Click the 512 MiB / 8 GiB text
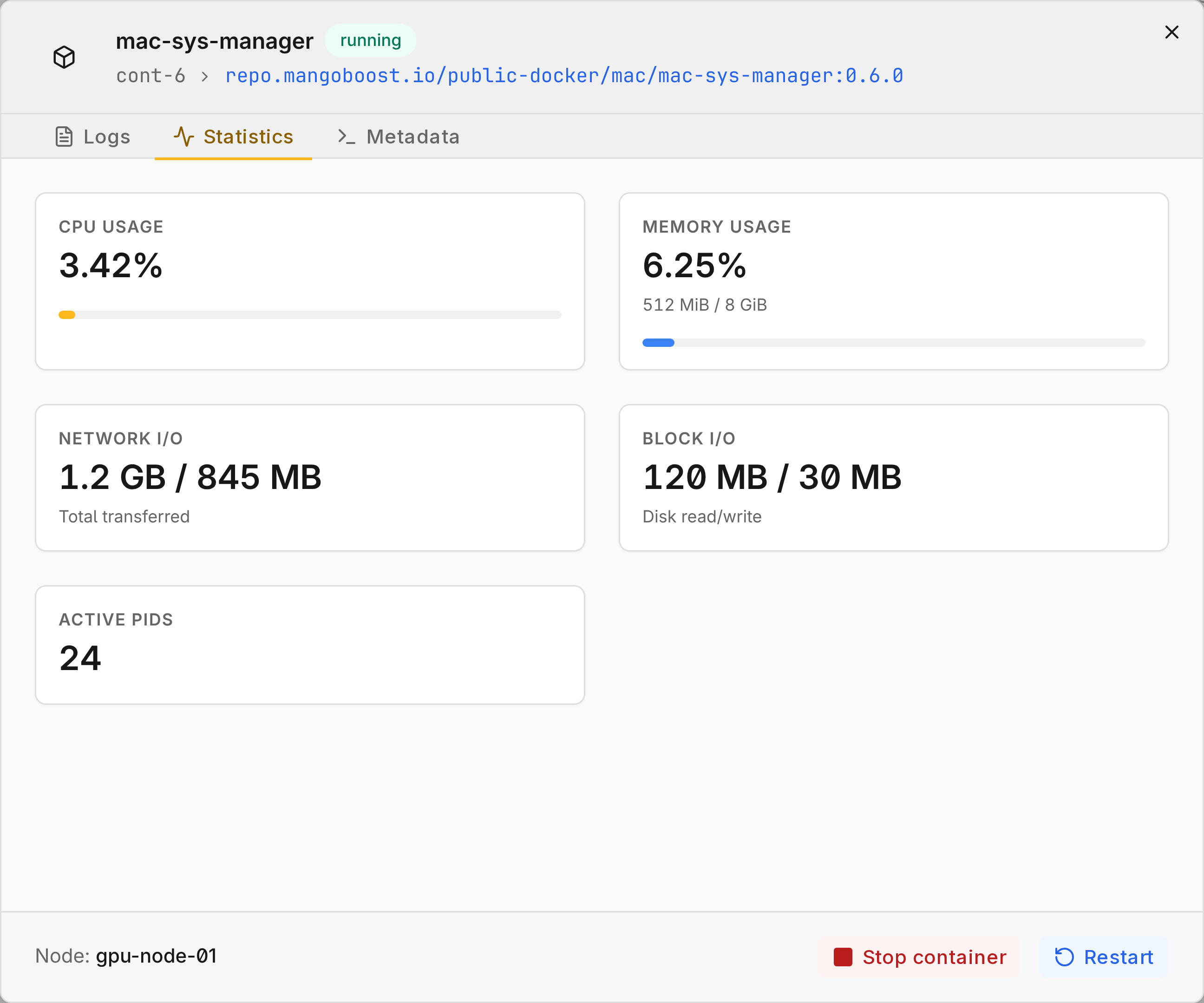The image size is (1204, 1003). tap(705, 305)
